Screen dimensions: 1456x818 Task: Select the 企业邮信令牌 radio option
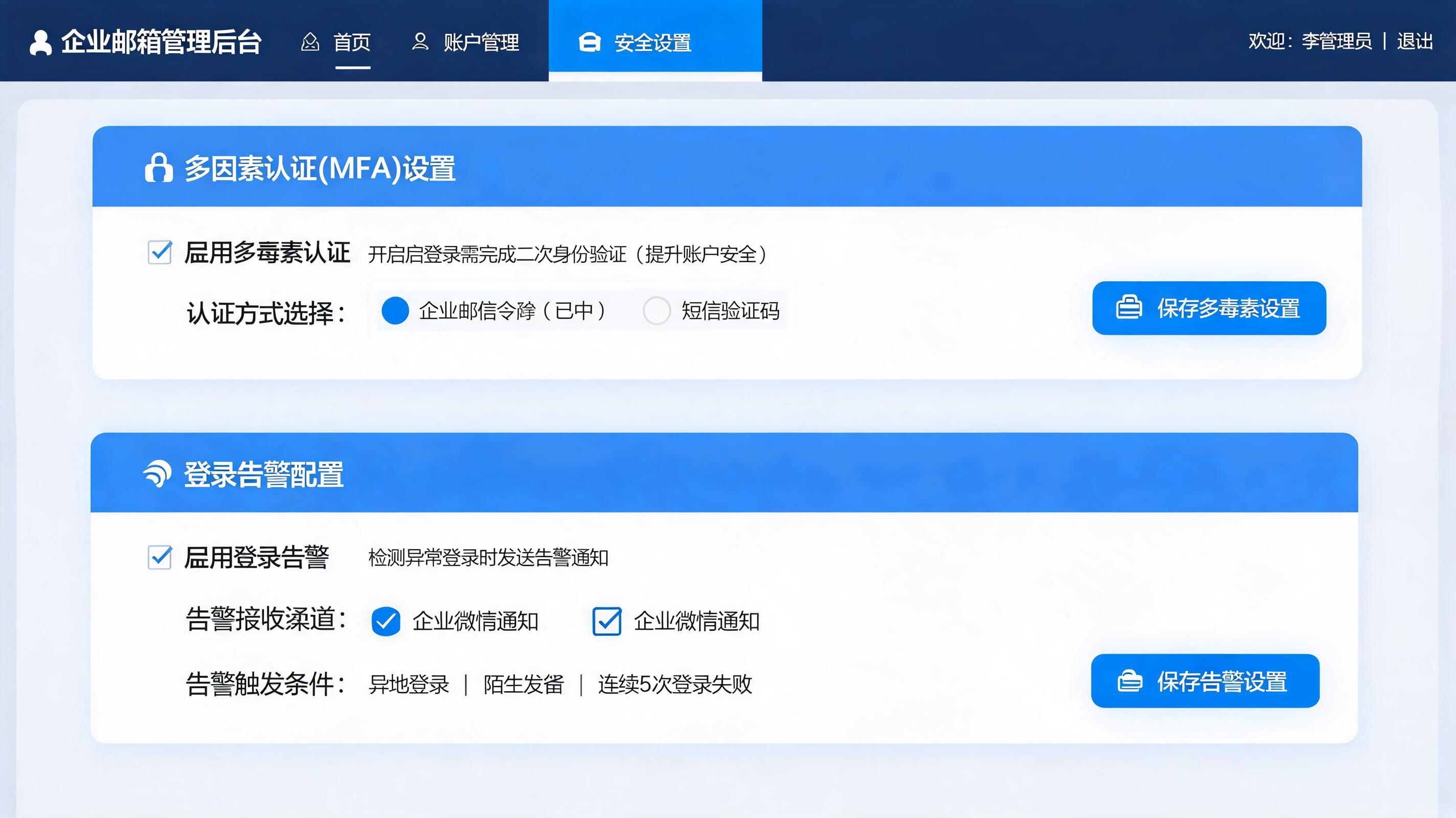395,310
